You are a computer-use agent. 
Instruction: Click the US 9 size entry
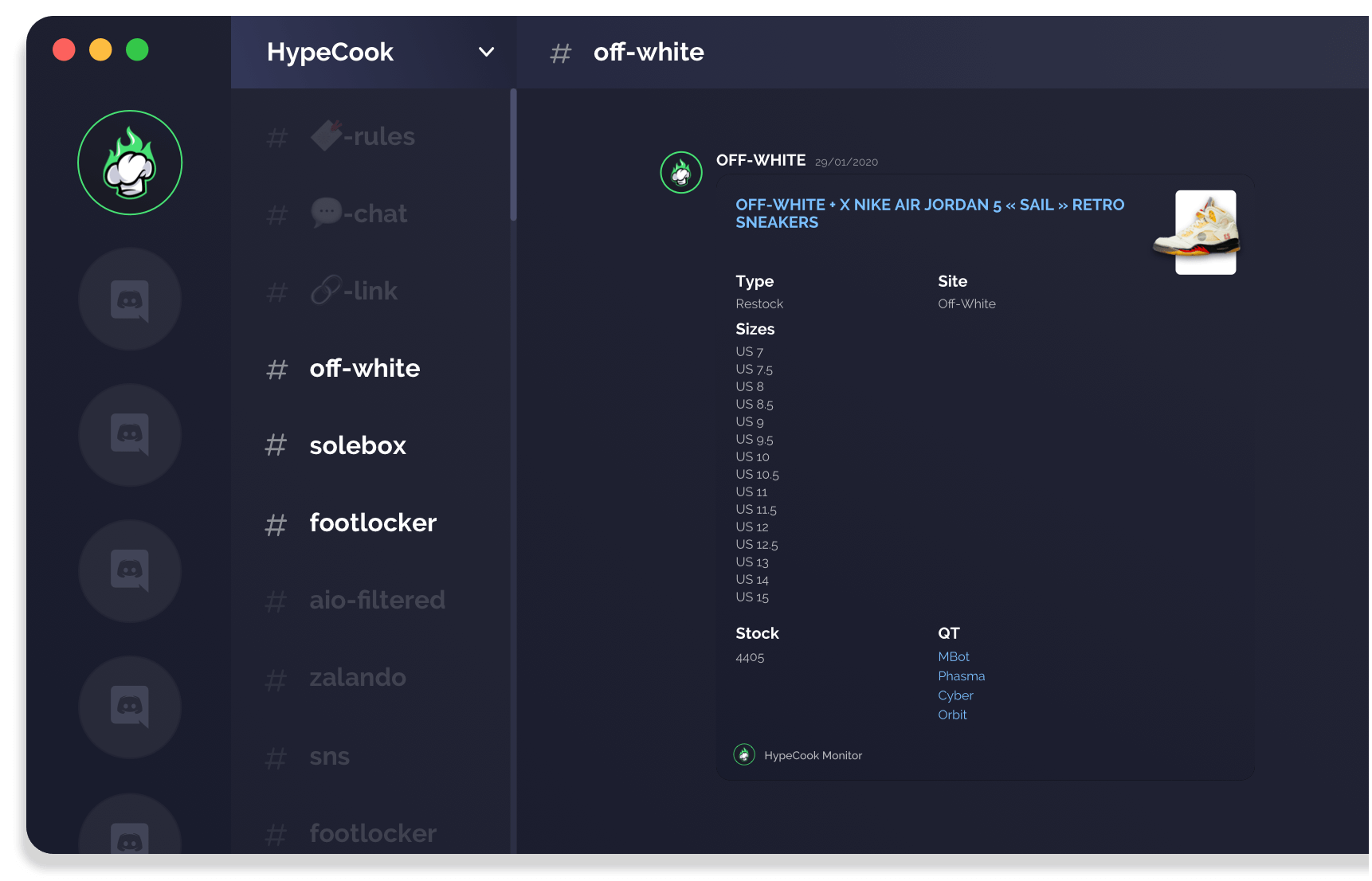coord(750,421)
